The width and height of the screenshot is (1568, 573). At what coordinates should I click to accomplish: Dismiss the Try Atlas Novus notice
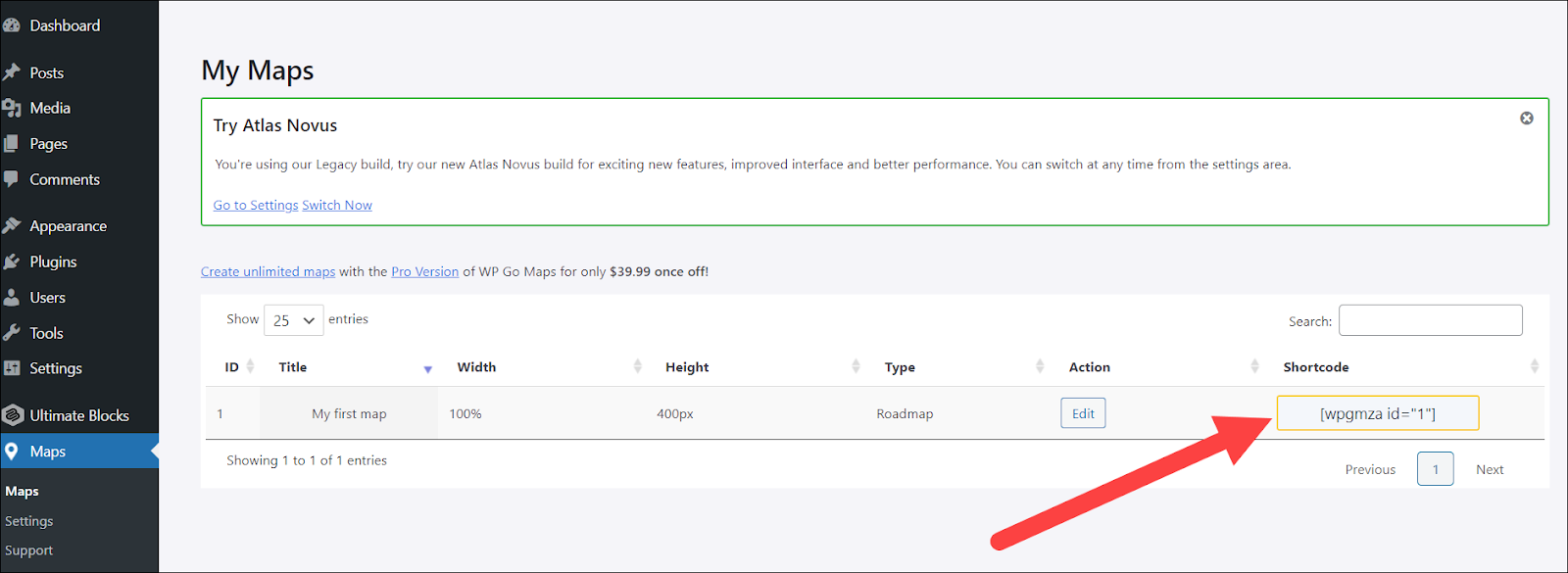pyautogui.click(x=1527, y=118)
